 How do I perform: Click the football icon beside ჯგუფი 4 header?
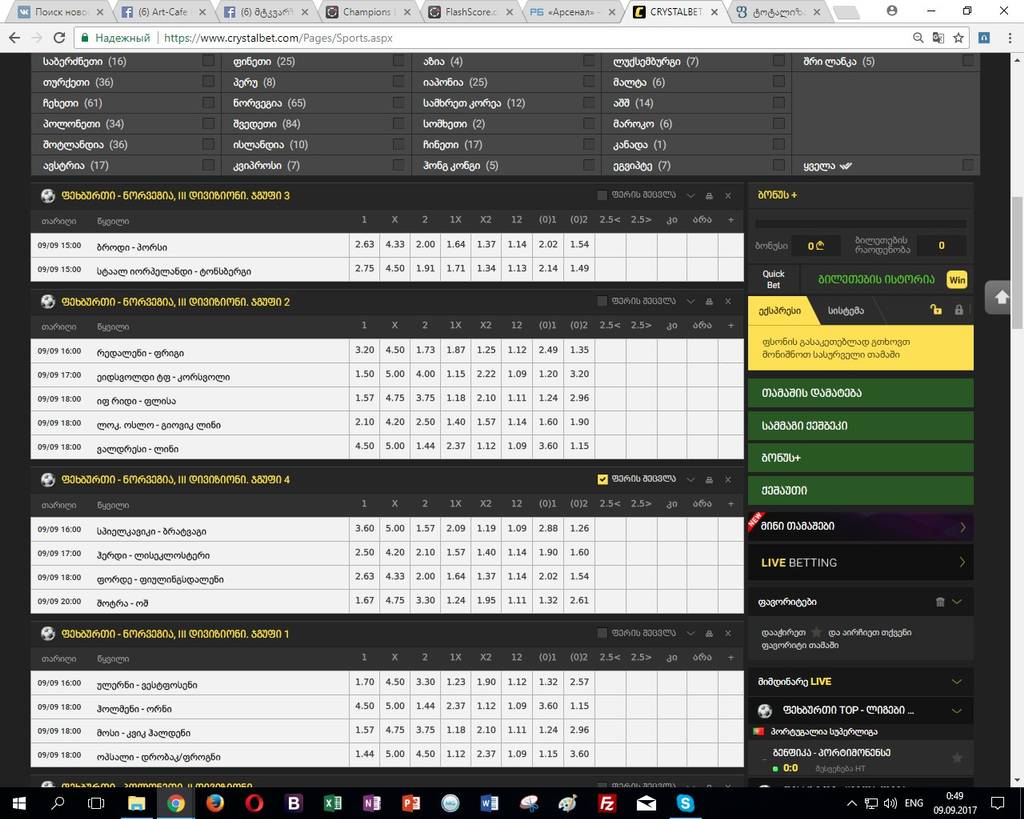pos(48,479)
